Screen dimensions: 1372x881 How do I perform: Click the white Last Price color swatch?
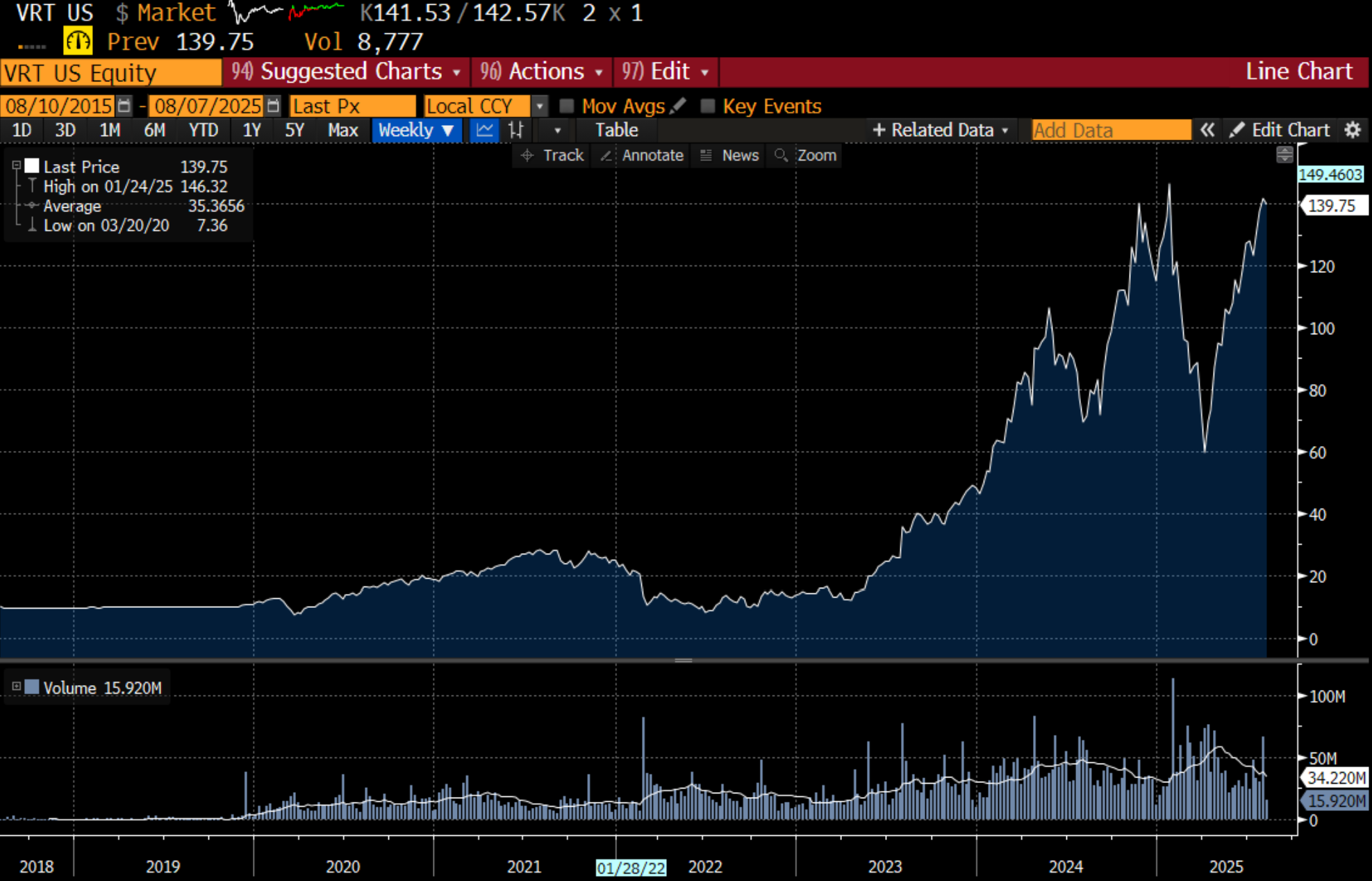(32, 166)
